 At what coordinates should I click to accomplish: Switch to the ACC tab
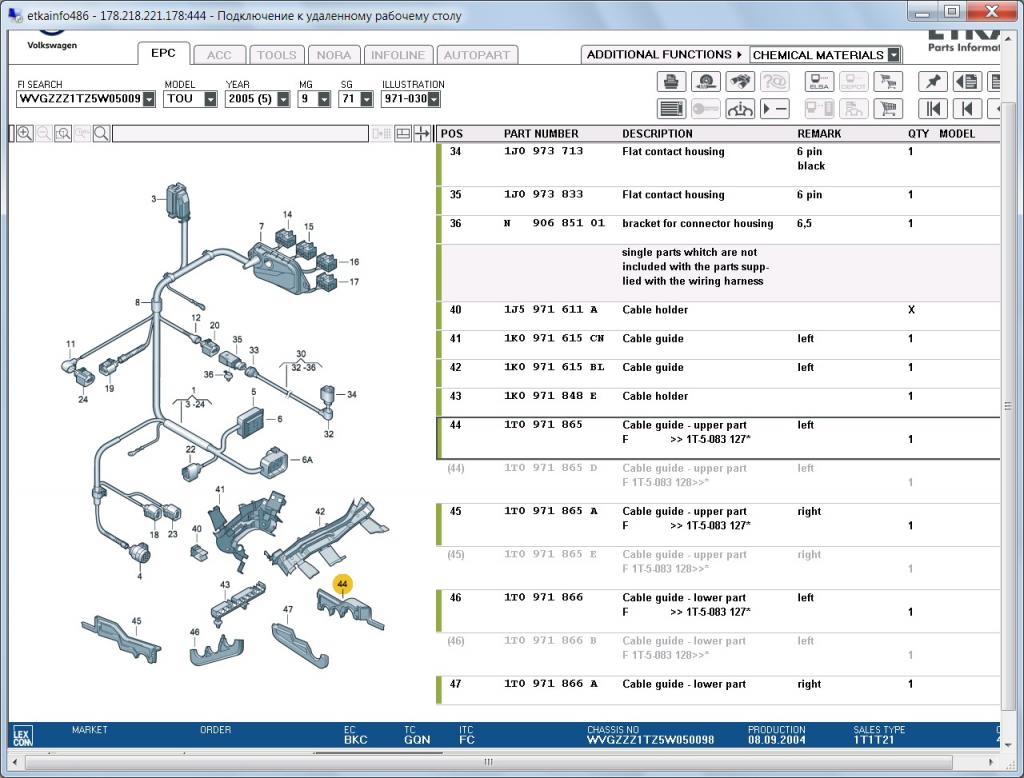point(219,56)
